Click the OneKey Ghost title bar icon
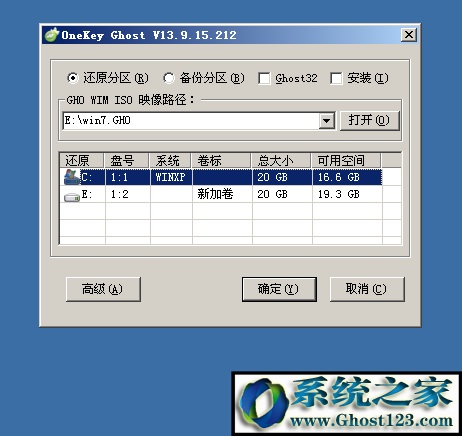Image resolution: width=462 pixels, height=436 pixels. point(52,35)
